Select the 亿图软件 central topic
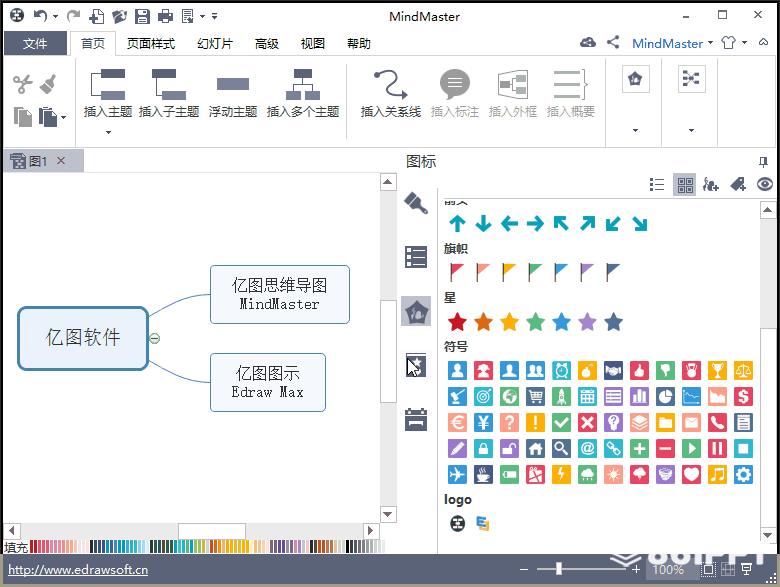Viewport: 780px width, 587px height. (x=83, y=338)
